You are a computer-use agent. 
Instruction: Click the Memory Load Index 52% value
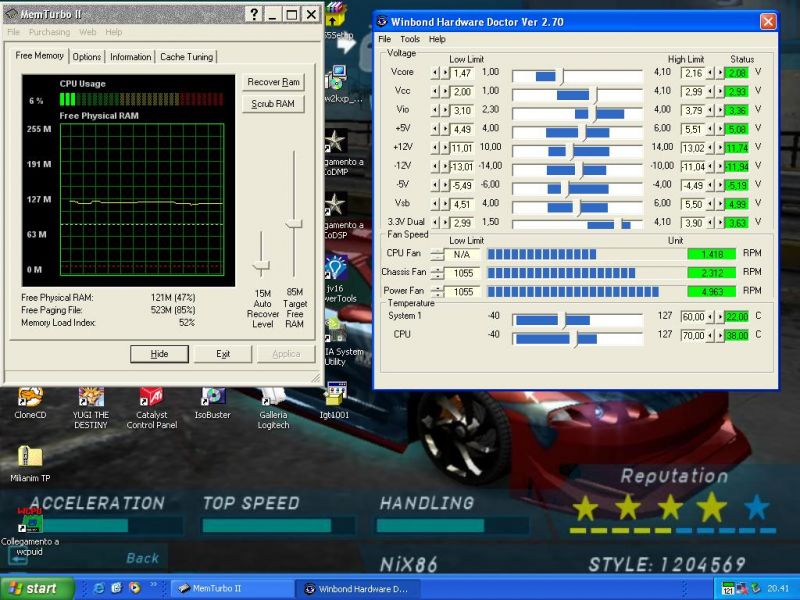(187, 322)
